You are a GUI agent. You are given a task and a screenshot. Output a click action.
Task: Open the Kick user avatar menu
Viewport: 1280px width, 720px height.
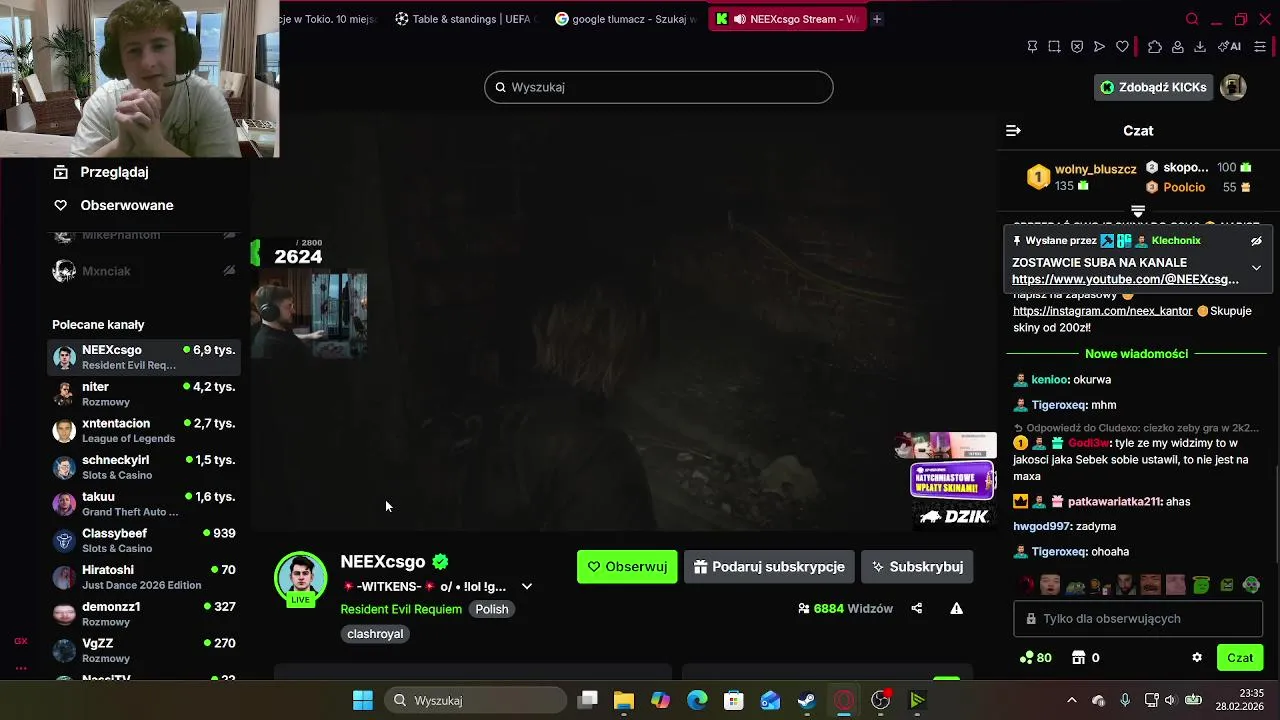[1233, 87]
